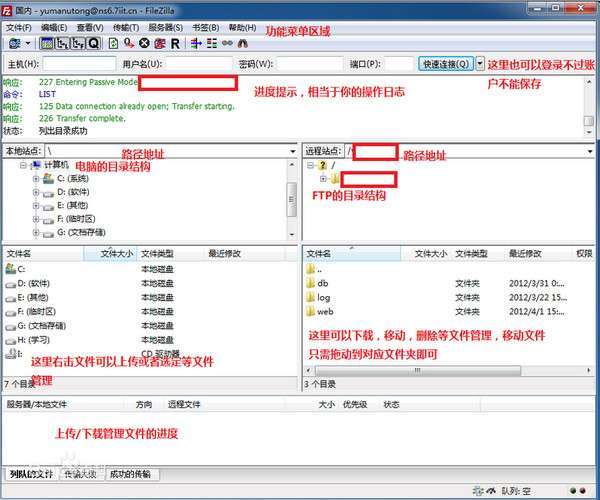Click the disconnect from server icon

160,44
